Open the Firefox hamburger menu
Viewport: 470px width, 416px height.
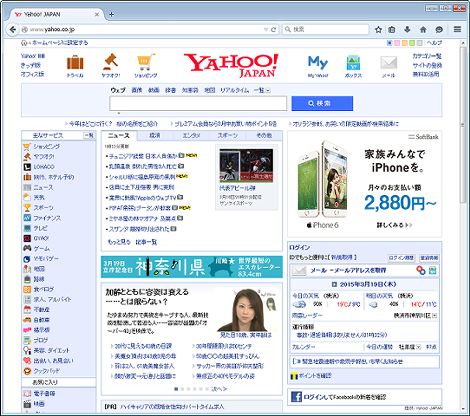click(x=457, y=29)
